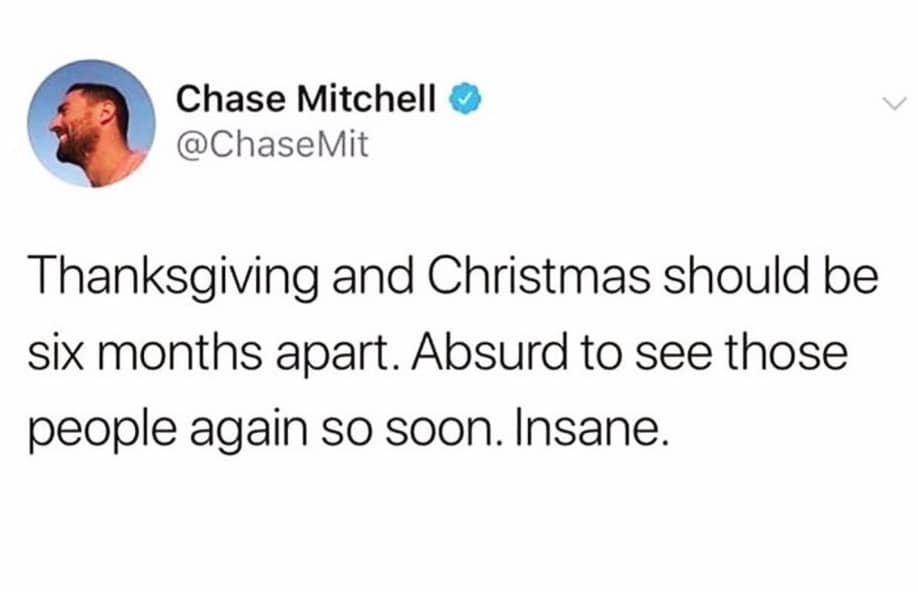The image size is (918, 602).
Task: Open the tweet options chevron menu
Action: (892, 101)
